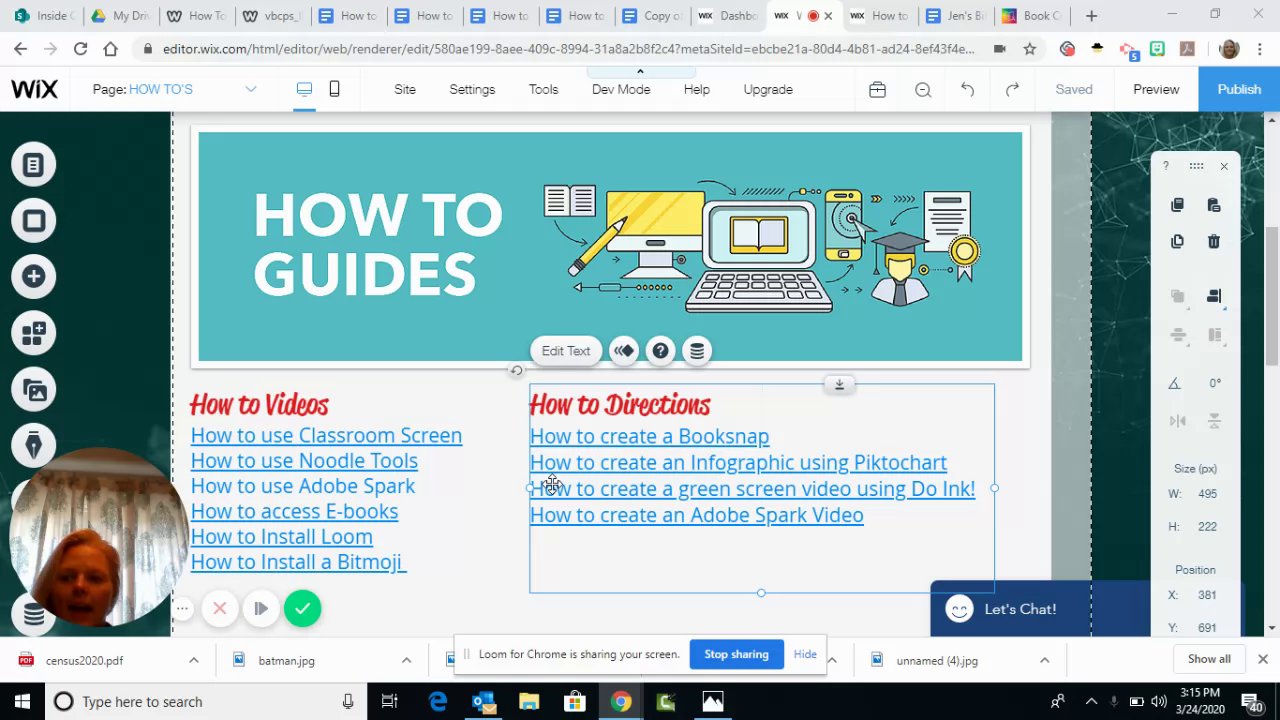Open the Site menu
The width and height of the screenshot is (1280, 720).
click(x=405, y=89)
